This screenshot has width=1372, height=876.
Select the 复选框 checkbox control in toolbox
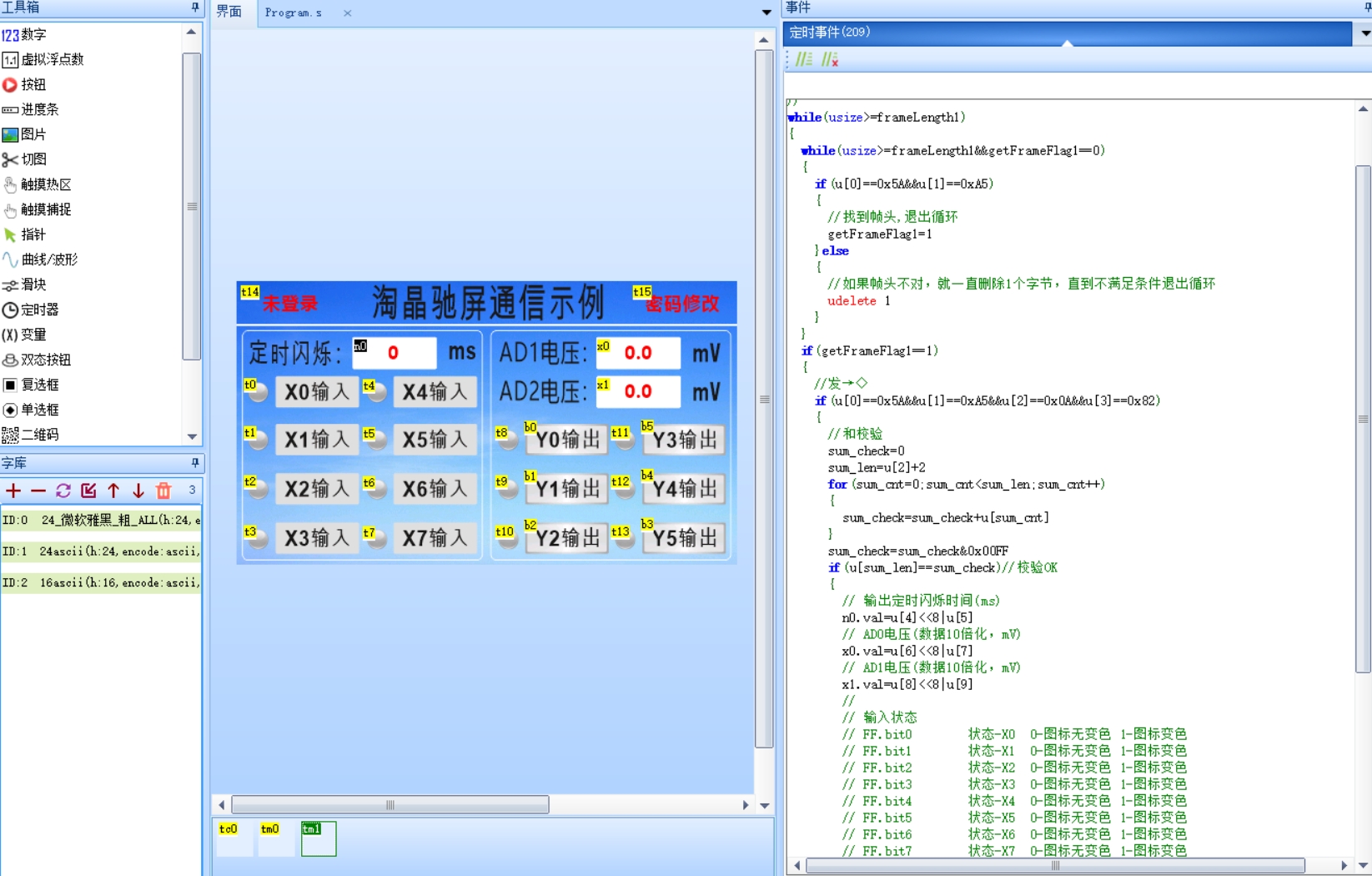(30, 385)
